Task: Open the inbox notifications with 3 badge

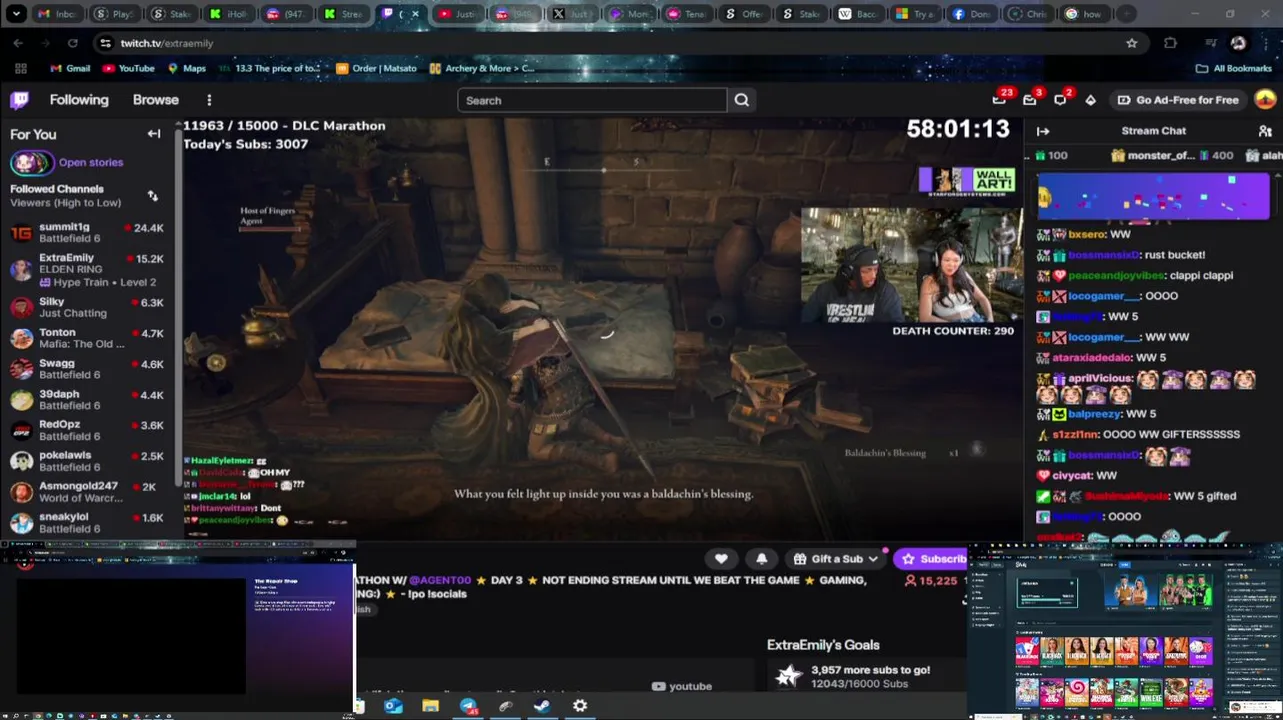Action: (x=1029, y=99)
